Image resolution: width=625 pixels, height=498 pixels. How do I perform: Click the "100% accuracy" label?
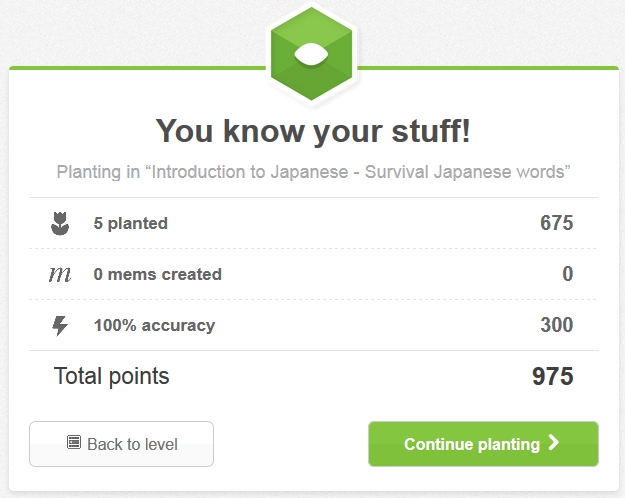pyautogui.click(x=154, y=325)
